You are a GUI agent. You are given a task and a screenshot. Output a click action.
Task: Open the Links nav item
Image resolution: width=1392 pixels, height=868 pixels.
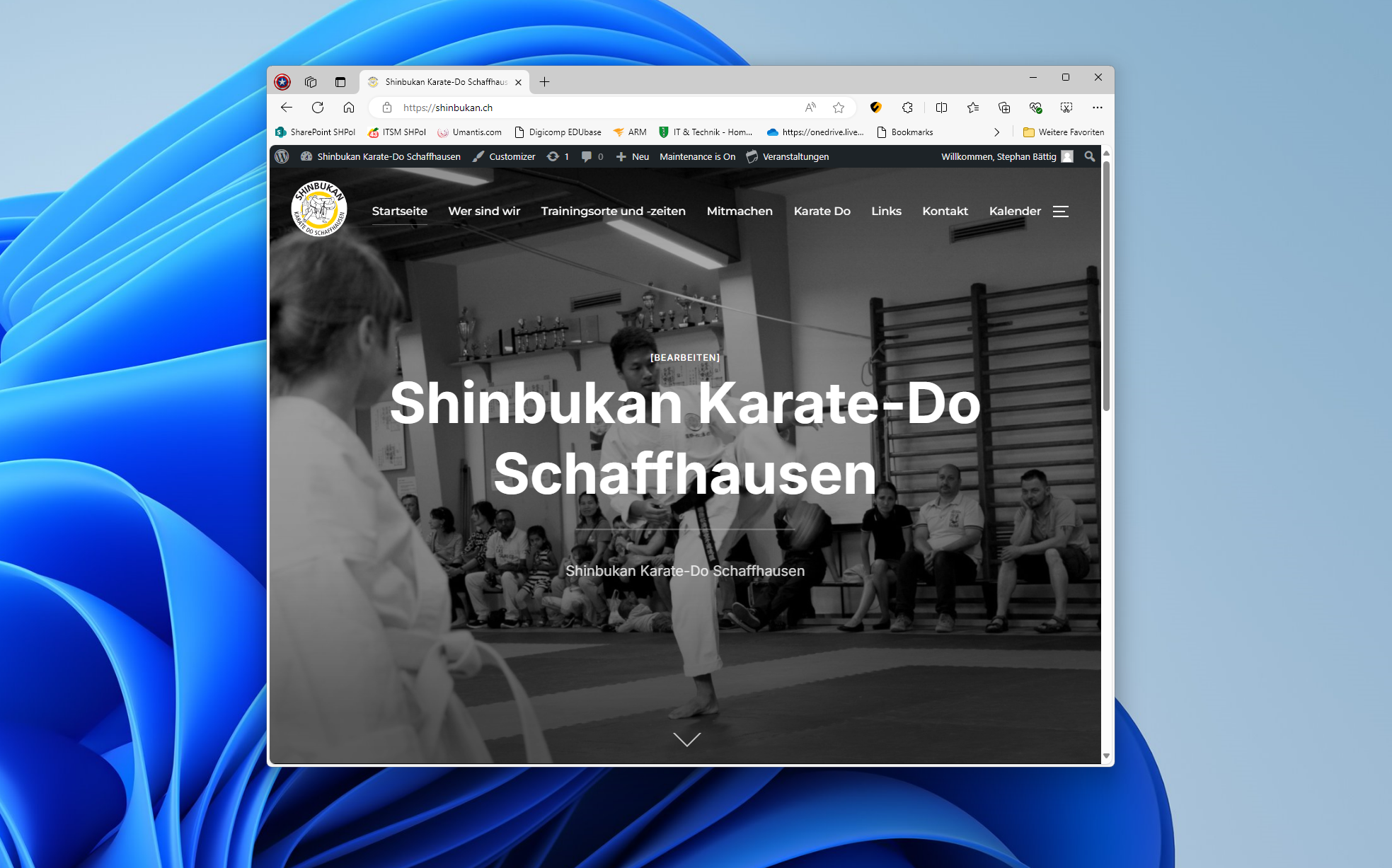pos(886,211)
